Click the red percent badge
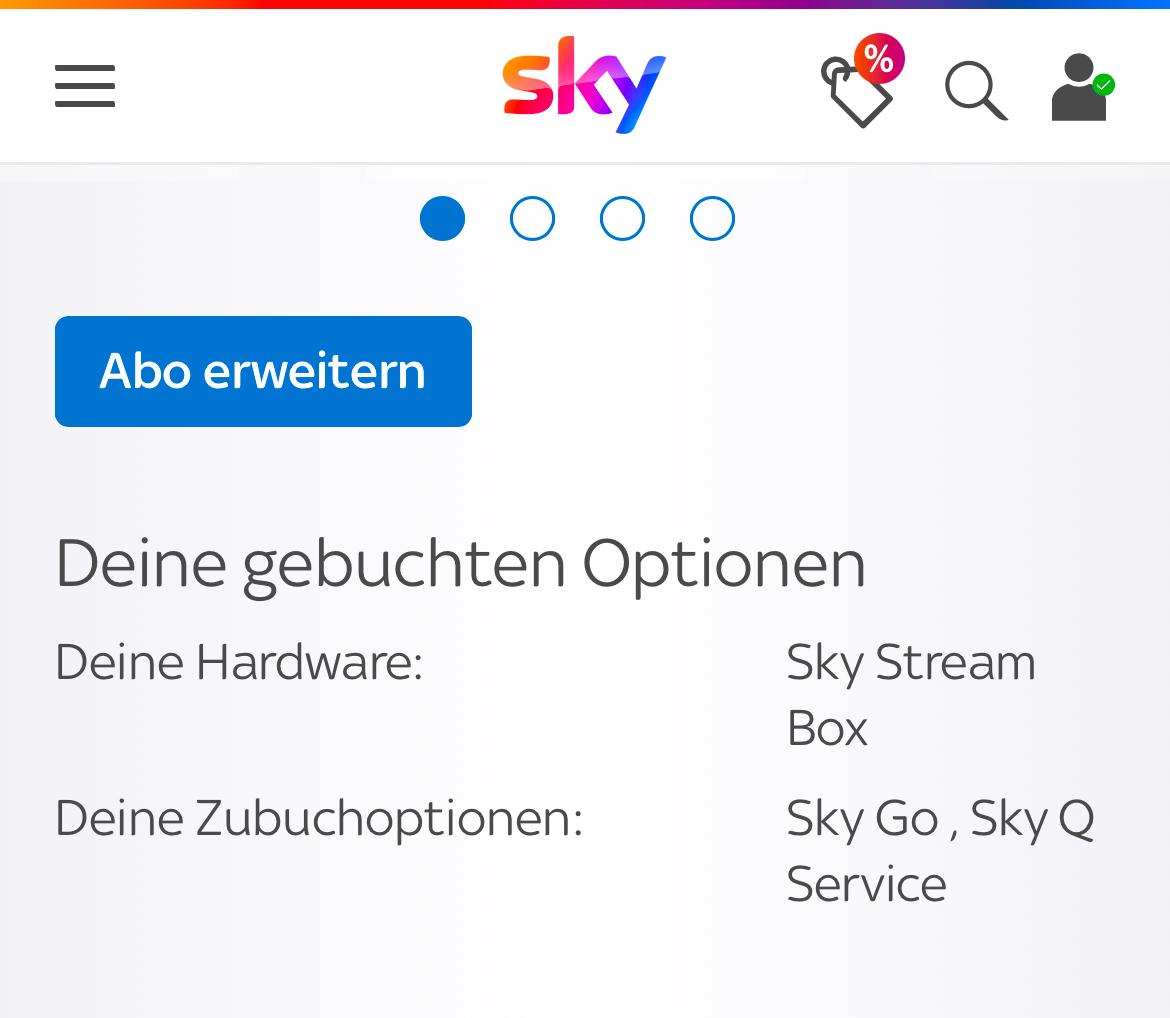This screenshot has height=1018, width=1170. pos(879,58)
